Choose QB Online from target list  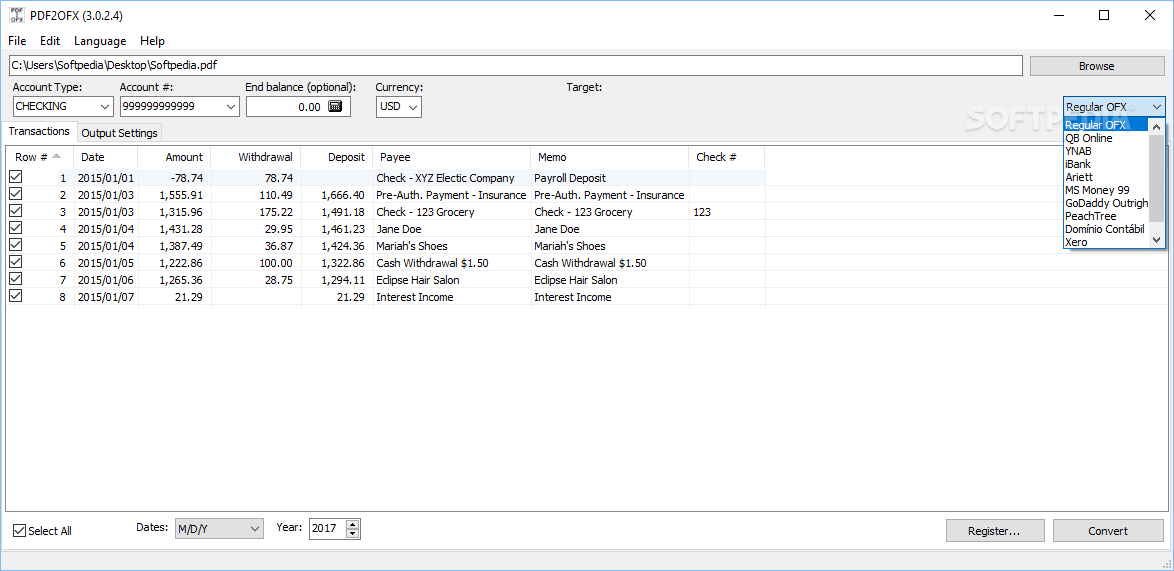point(1106,138)
